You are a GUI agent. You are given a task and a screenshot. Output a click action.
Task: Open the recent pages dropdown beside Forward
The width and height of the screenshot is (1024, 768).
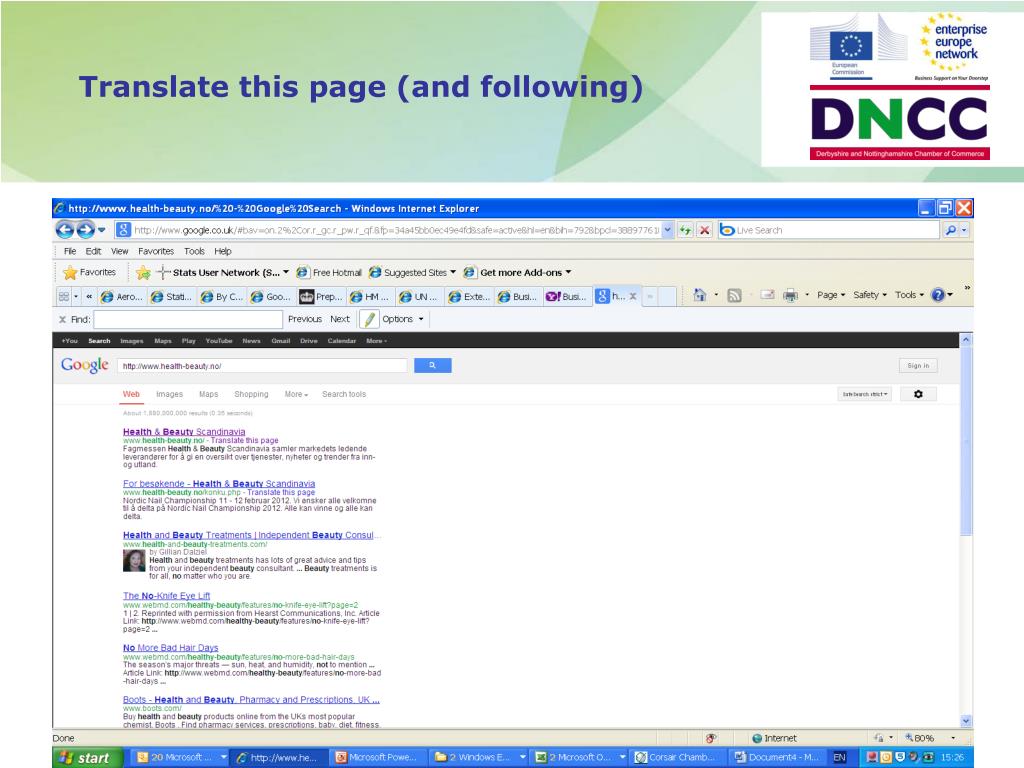(102, 230)
